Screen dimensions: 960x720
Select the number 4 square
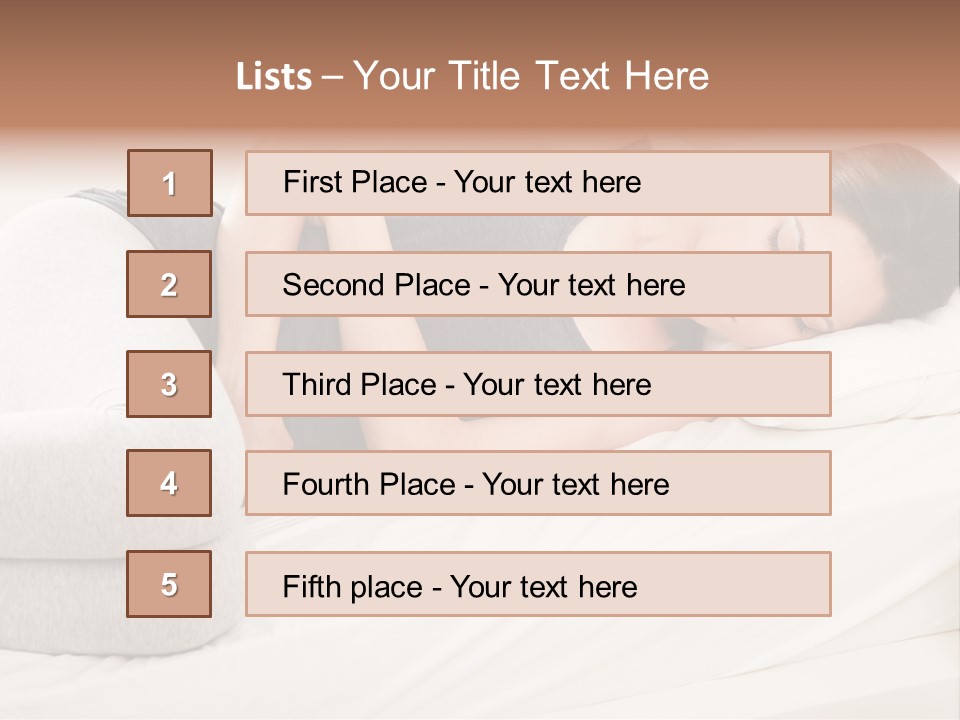(x=169, y=483)
